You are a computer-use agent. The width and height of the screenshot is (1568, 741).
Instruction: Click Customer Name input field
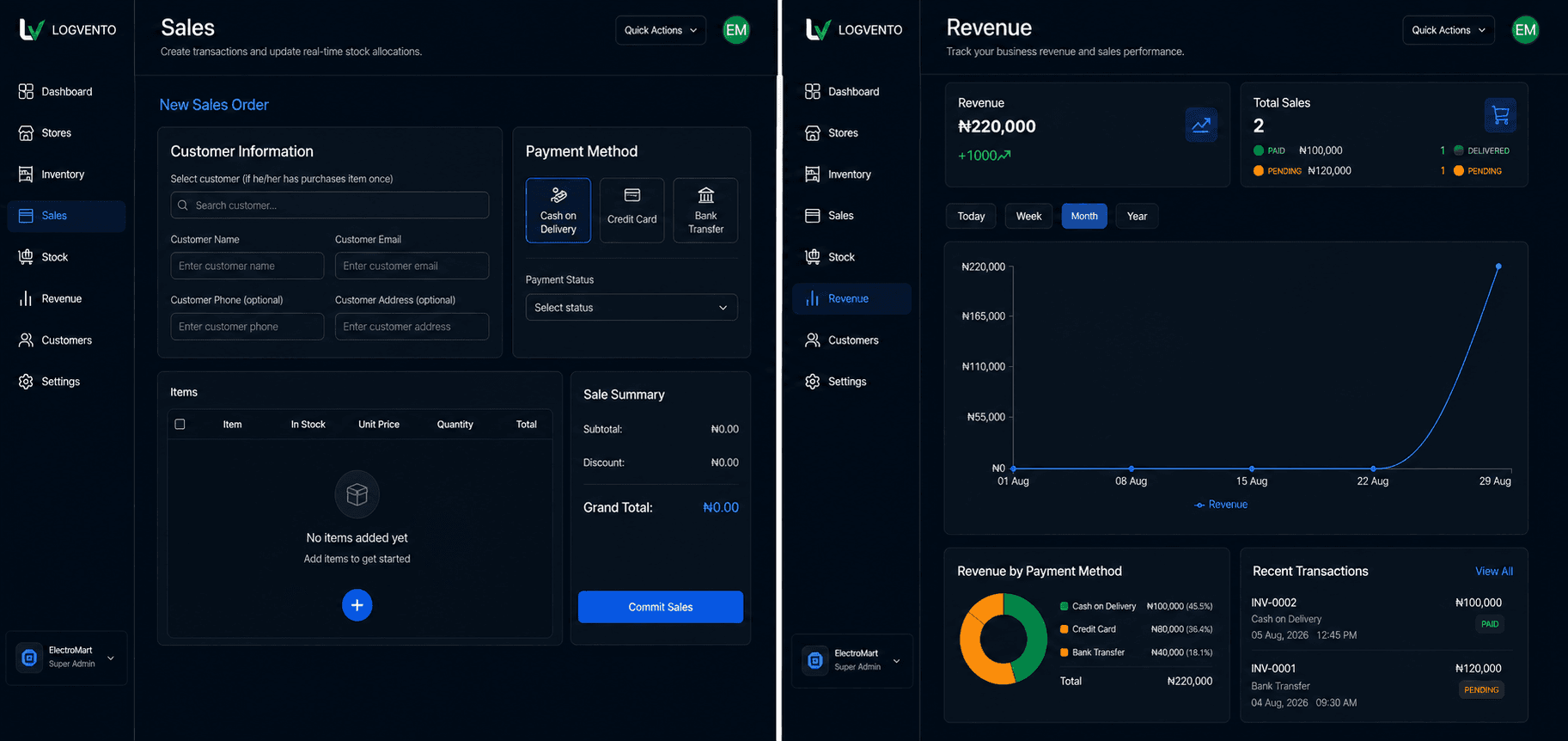[247, 266]
